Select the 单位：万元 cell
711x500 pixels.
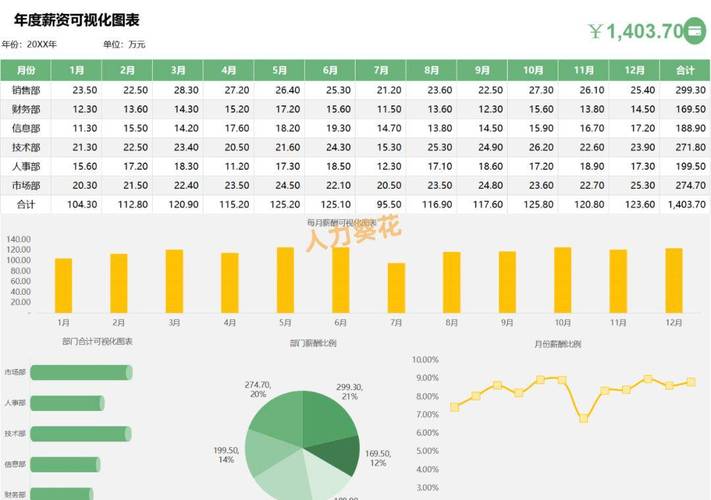(x=124, y=45)
